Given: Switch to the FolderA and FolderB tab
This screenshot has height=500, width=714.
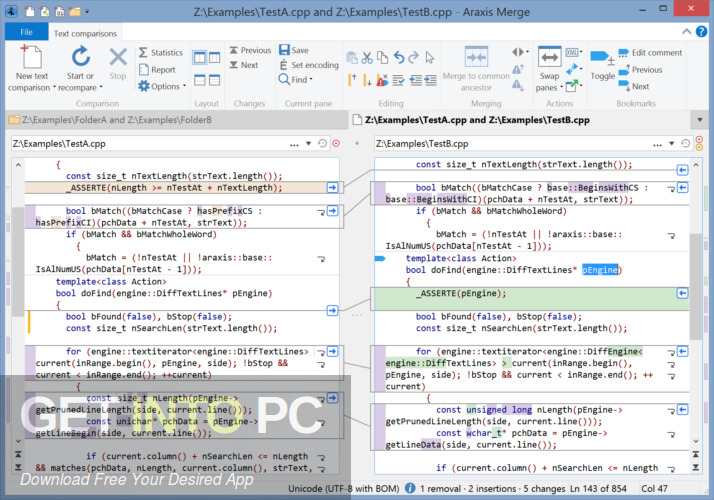Looking at the screenshot, I should [x=176, y=120].
